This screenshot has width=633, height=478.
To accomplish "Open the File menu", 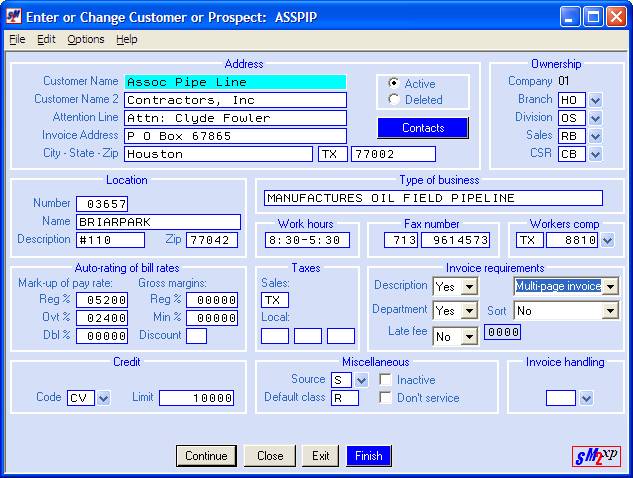I will [17, 39].
